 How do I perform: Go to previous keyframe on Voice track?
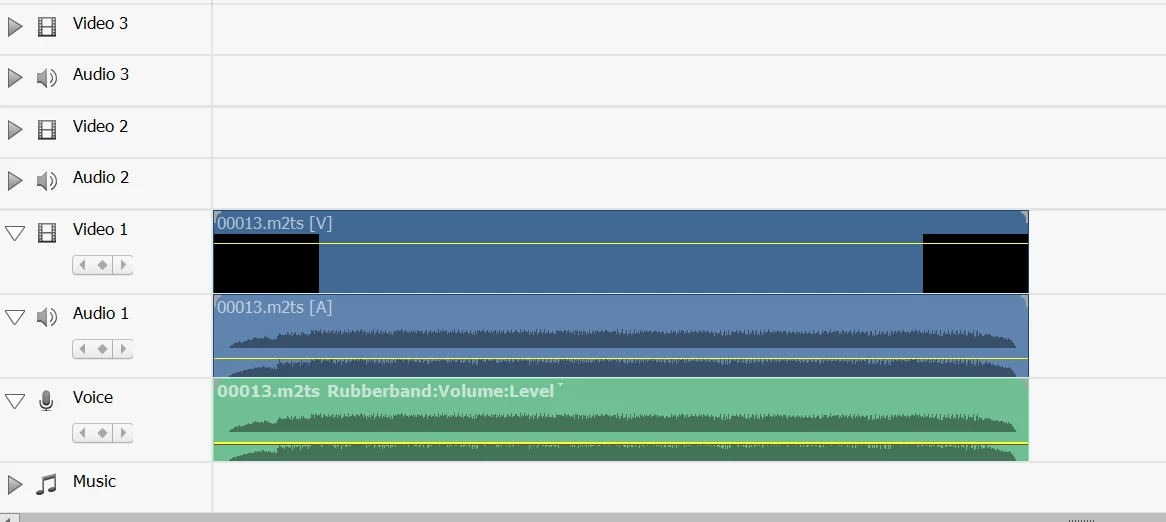pos(83,433)
